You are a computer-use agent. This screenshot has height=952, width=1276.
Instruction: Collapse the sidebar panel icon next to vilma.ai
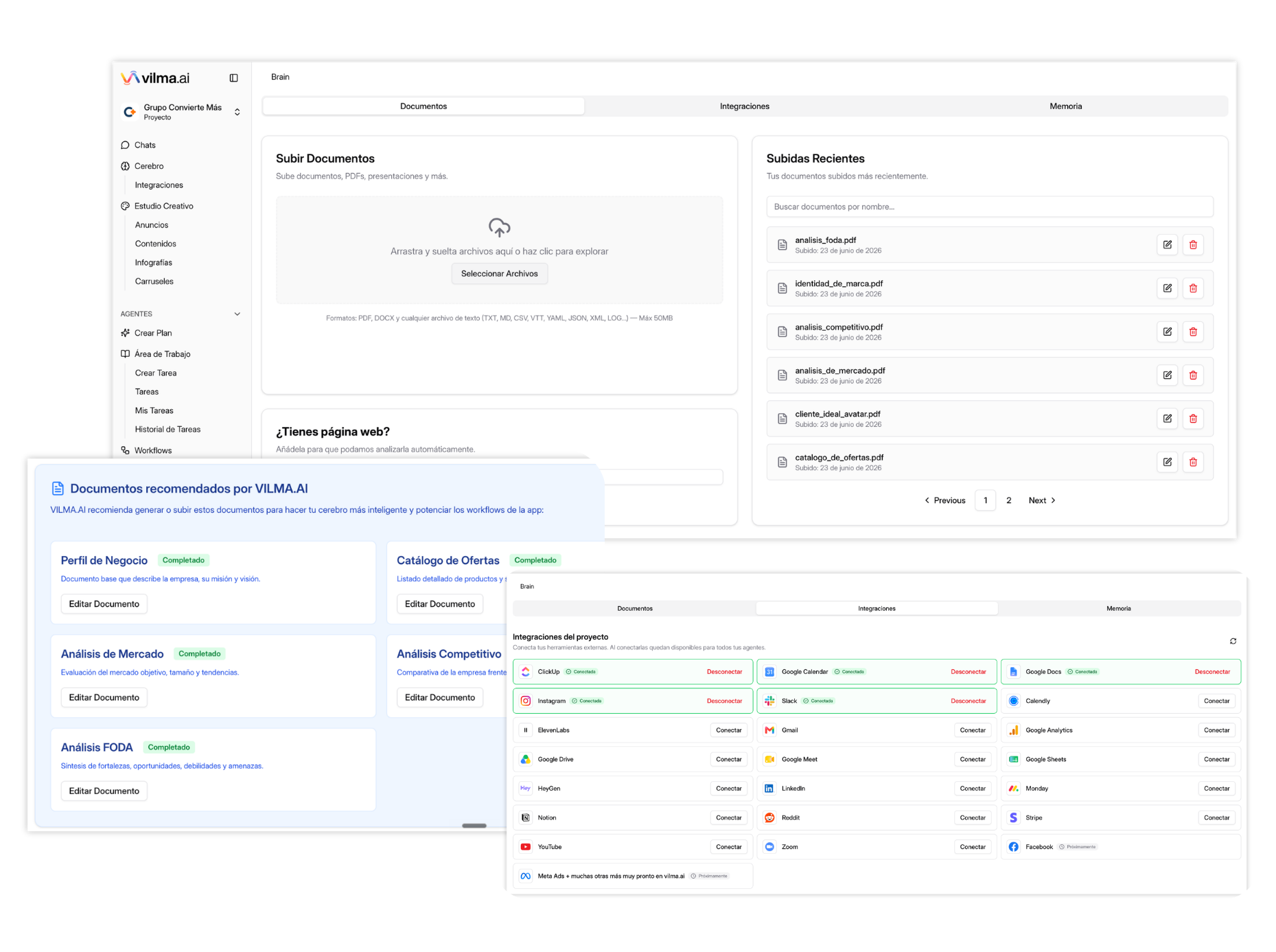tap(233, 78)
